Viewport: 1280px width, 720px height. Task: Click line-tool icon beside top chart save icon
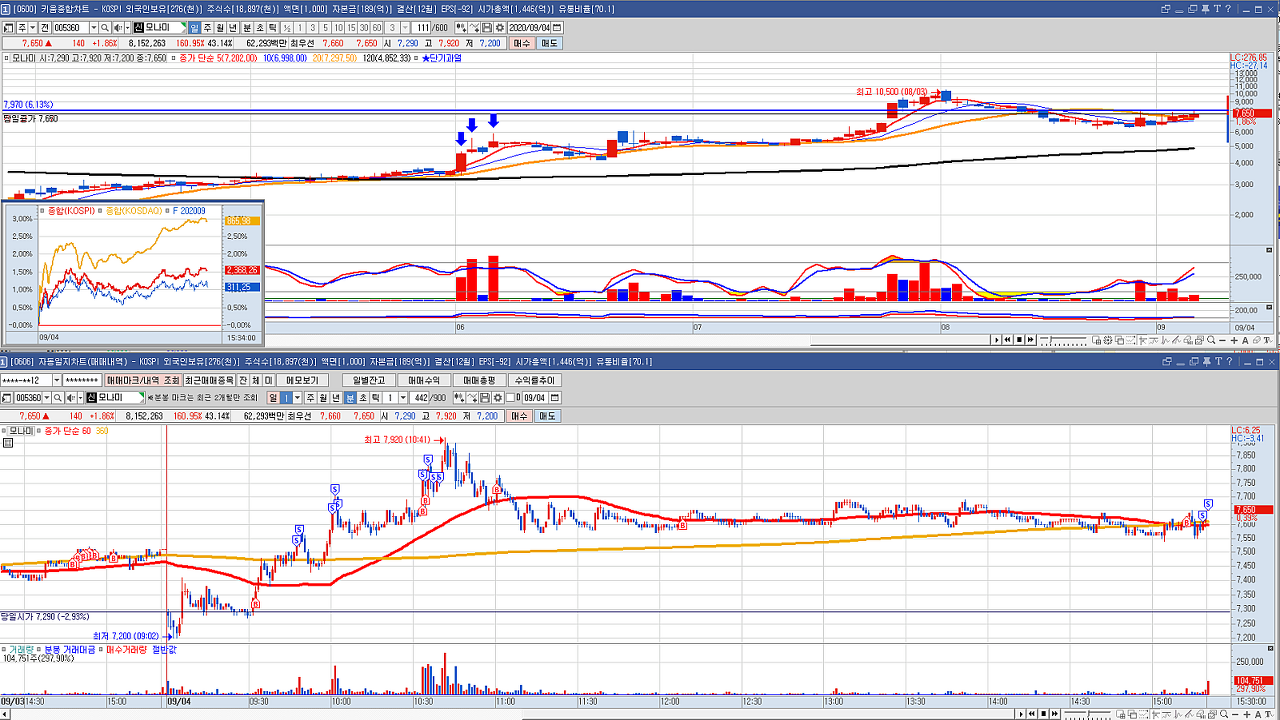(x=474, y=28)
